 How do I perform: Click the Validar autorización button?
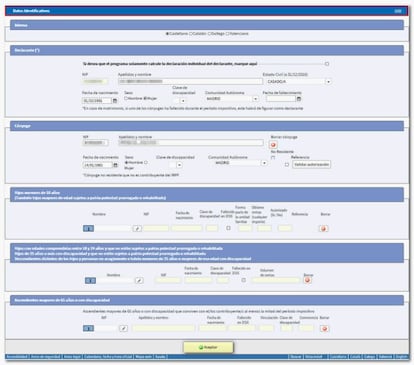tap(311, 165)
